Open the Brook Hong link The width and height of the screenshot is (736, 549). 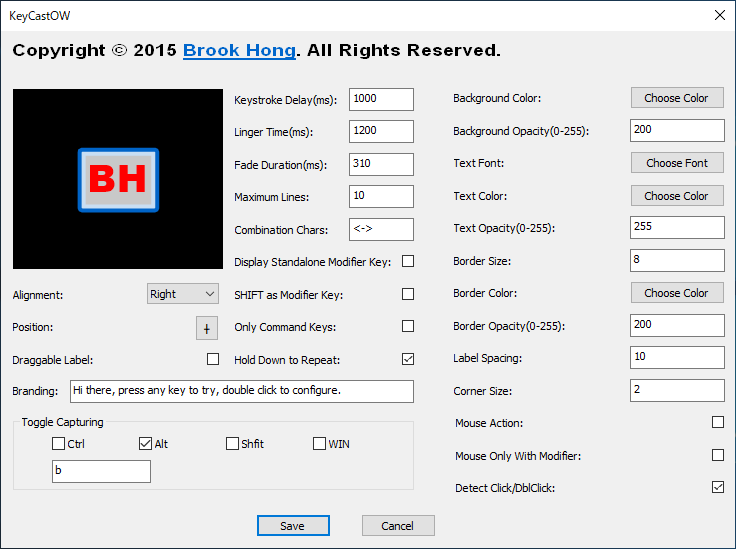tap(239, 50)
